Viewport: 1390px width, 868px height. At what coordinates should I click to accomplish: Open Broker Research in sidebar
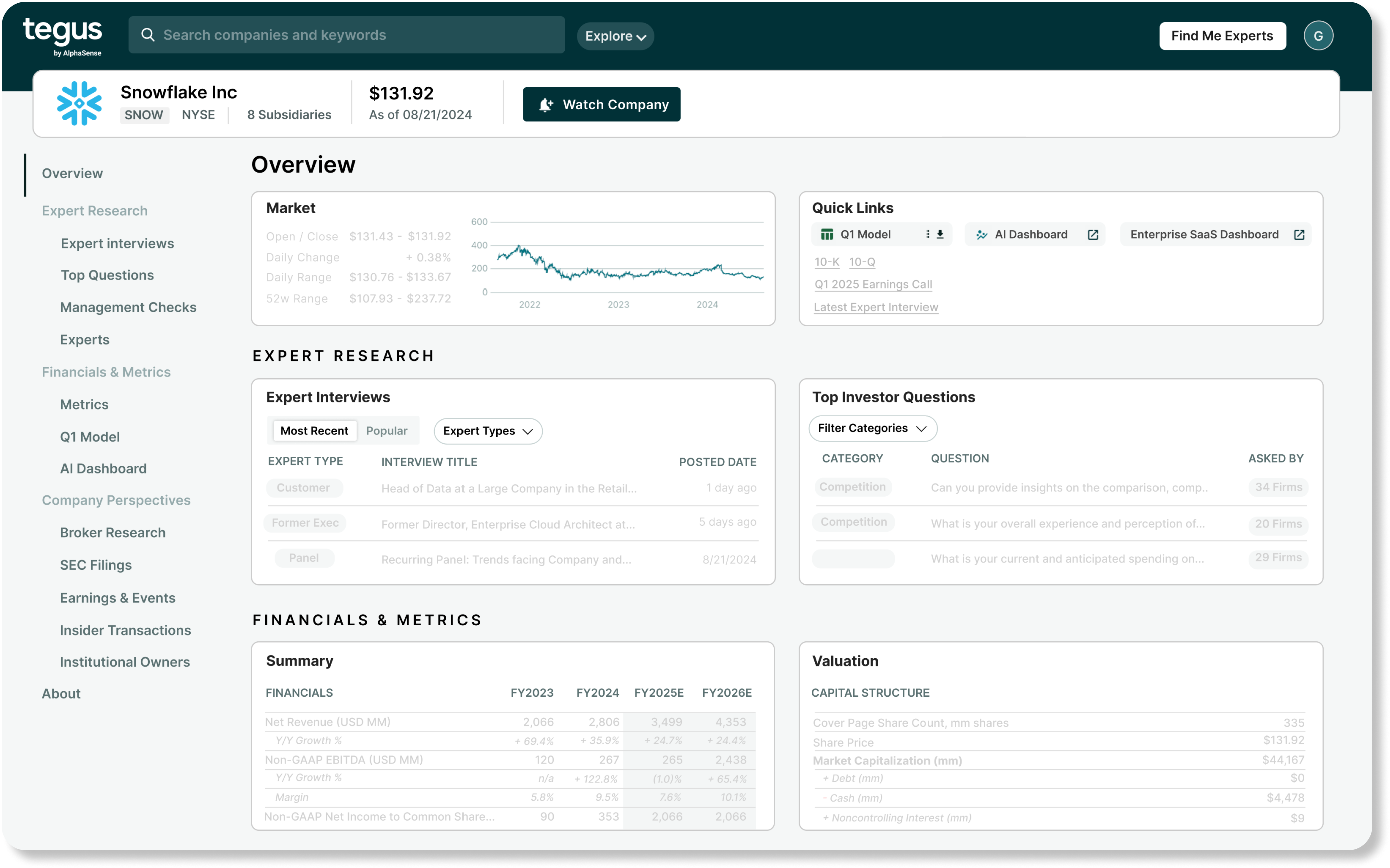113,533
